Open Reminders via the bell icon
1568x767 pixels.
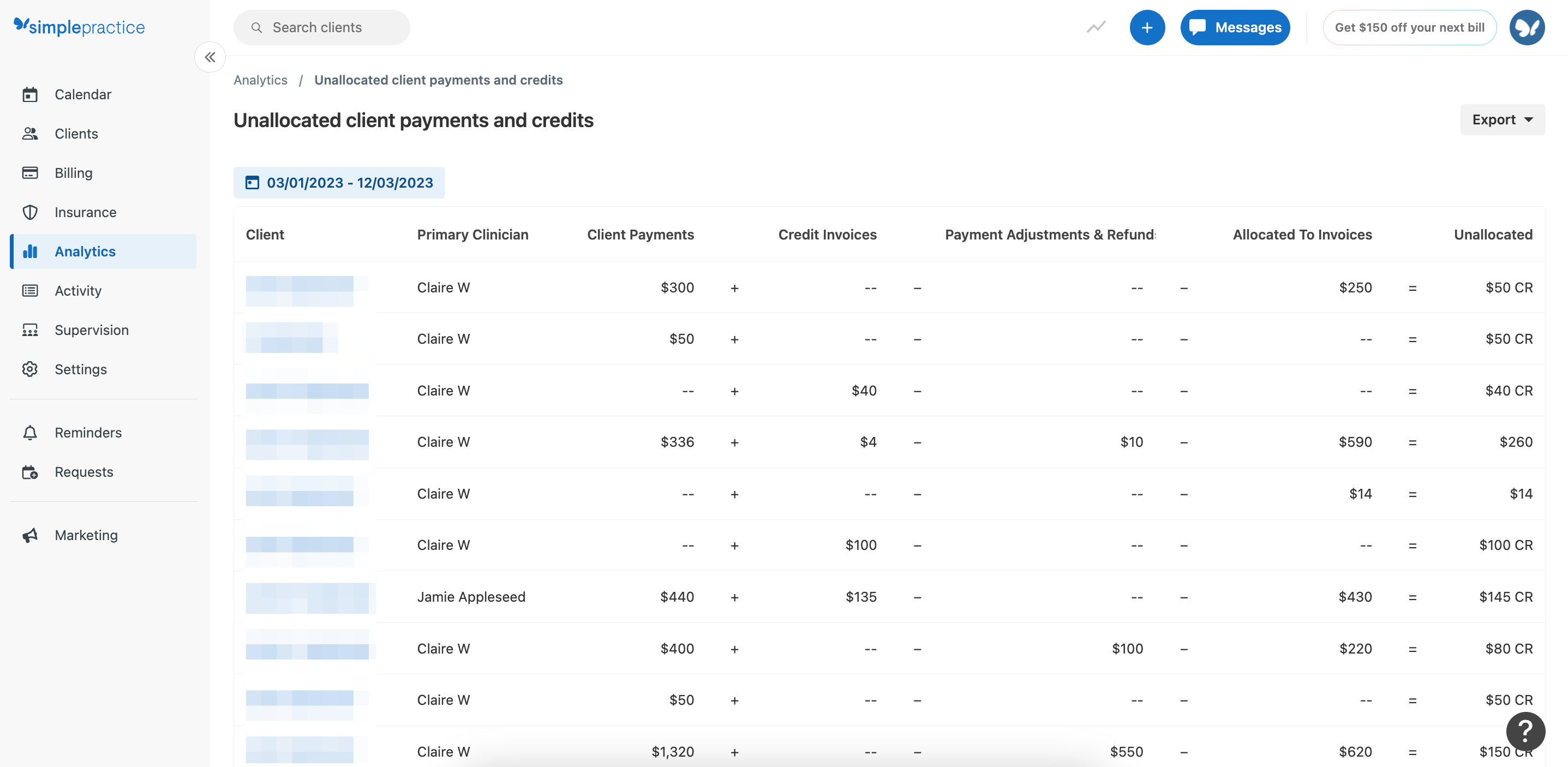31,432
